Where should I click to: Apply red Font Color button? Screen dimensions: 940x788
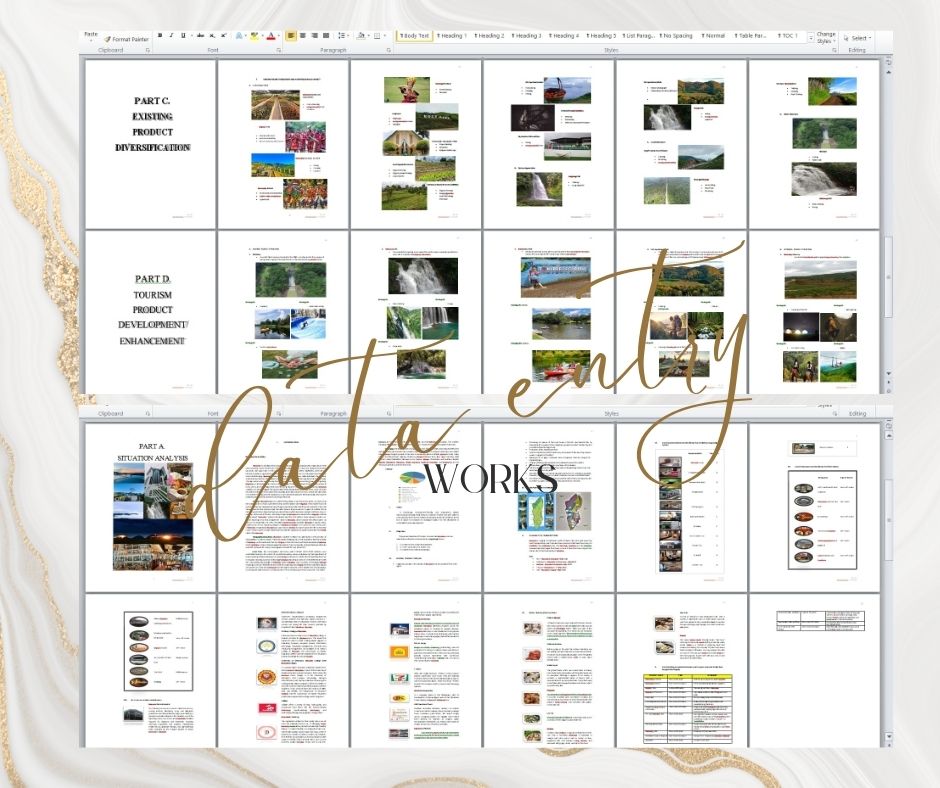click(271, 36)
